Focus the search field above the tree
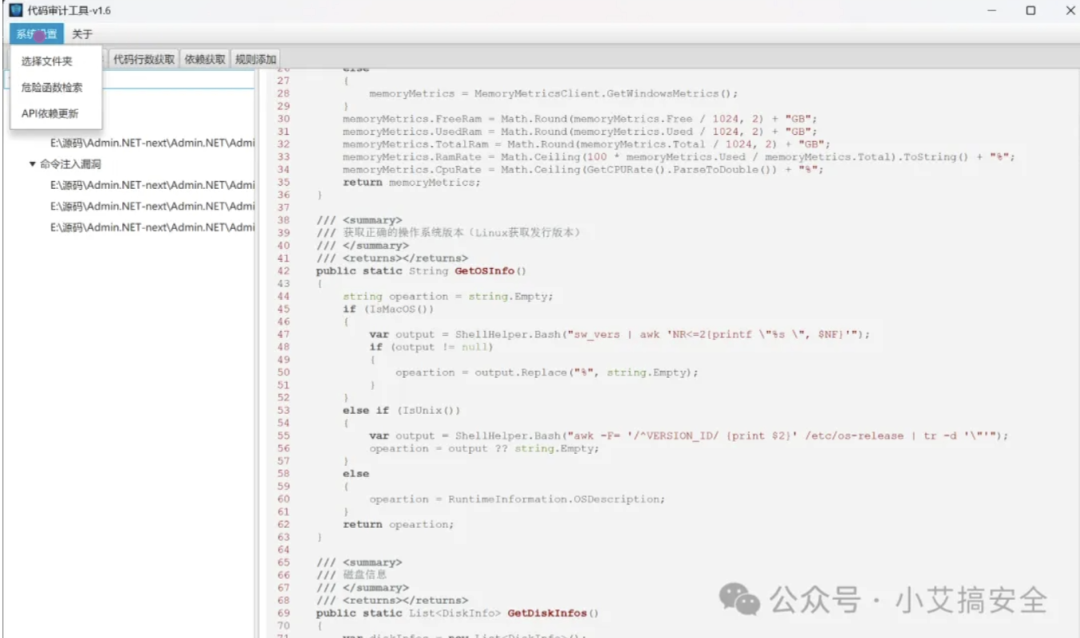This screenshot has height=638, width=1080. point(129,80)
